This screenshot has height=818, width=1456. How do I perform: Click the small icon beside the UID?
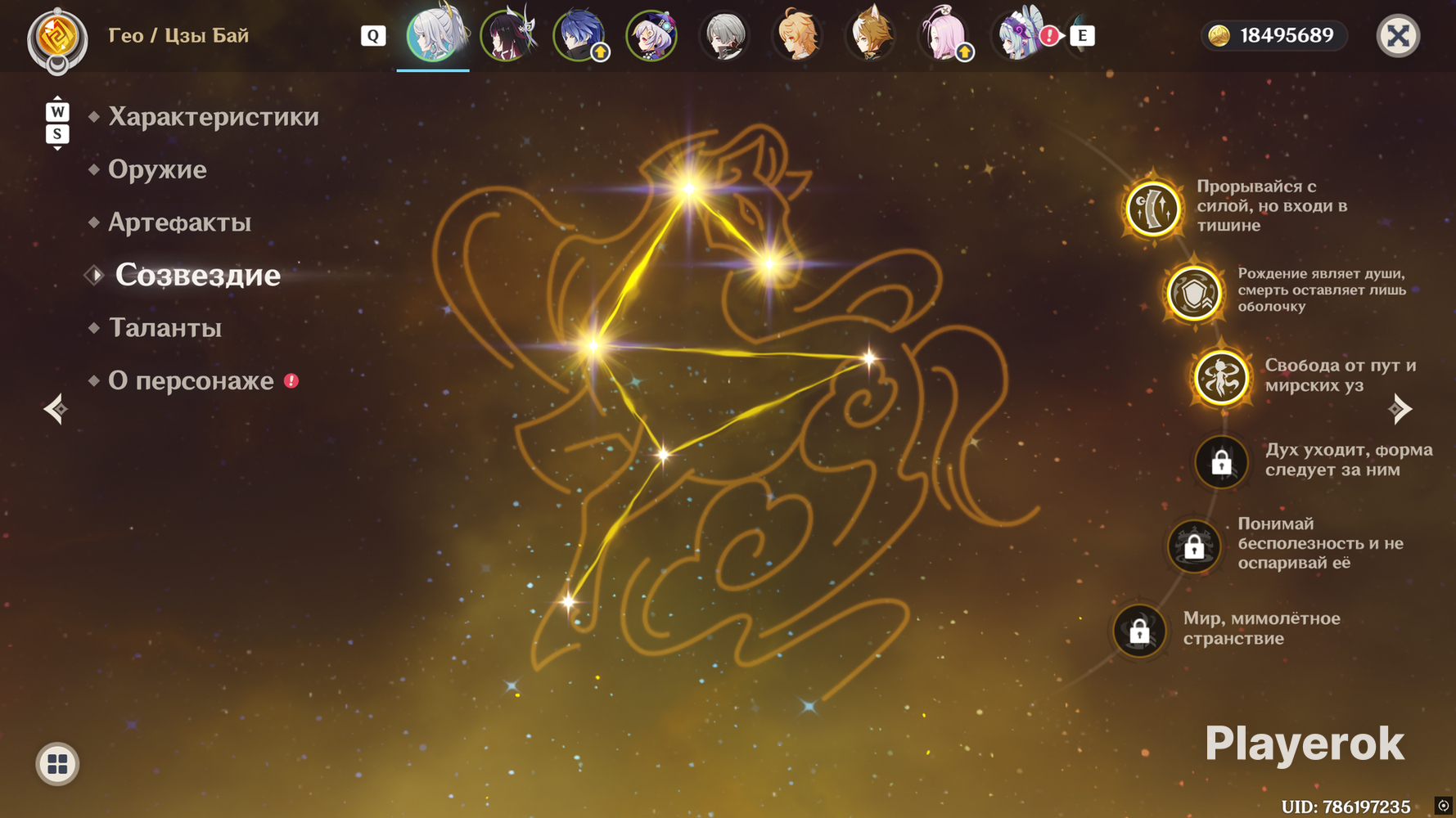pyautogui.click(x=1443, y=806)
